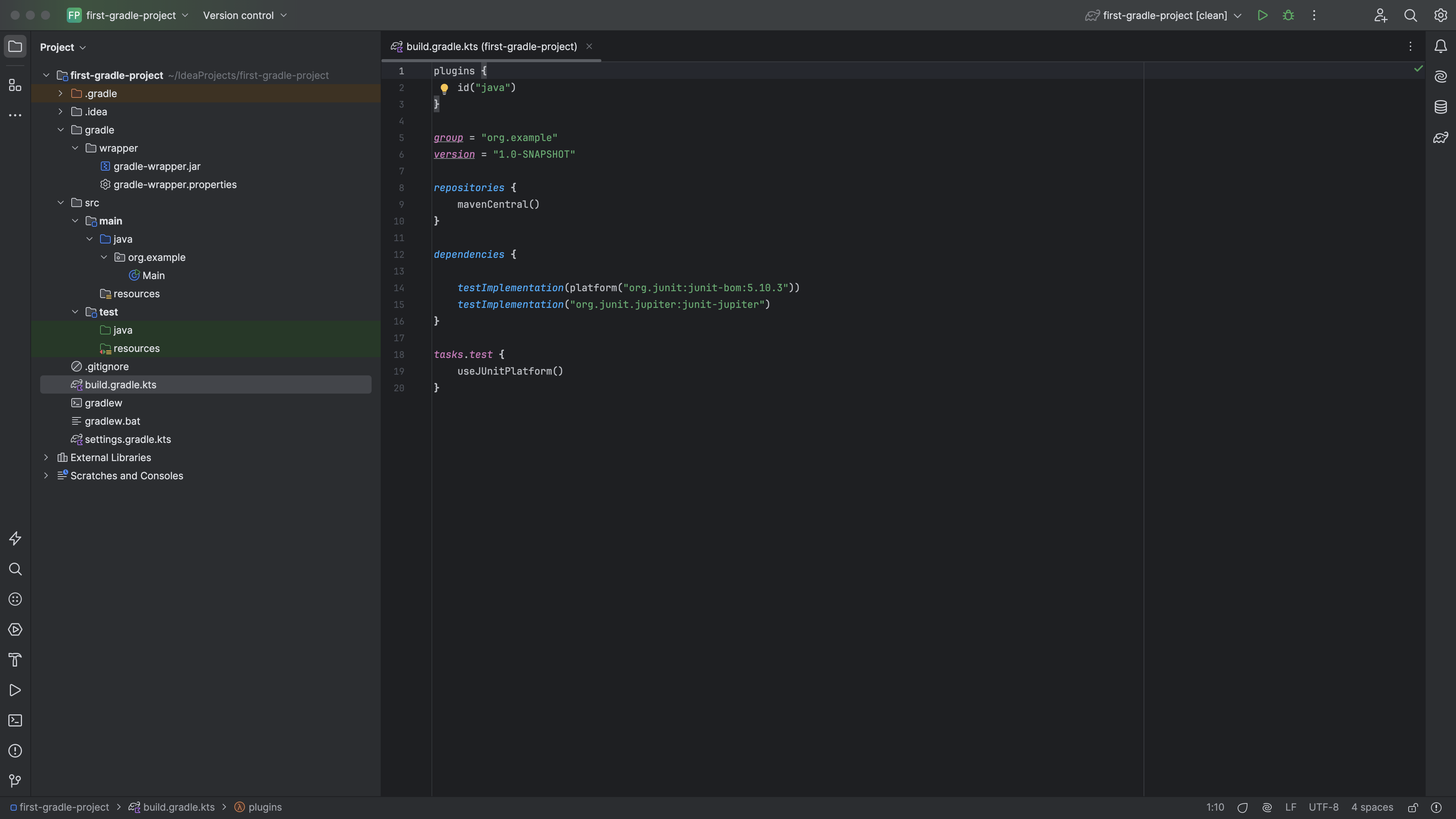
Task: Run the project using green play button
Action: point(1263,15)
